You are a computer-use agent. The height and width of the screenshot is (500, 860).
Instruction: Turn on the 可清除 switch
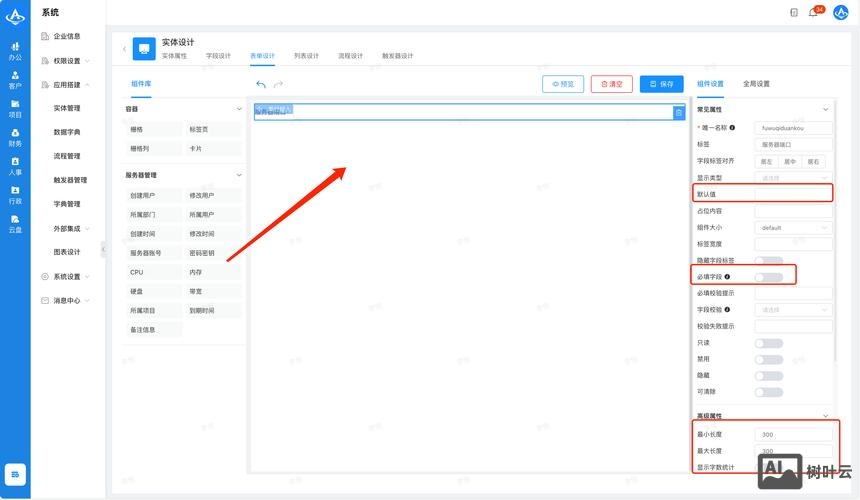pyautogui.click(x=768, y=391)
